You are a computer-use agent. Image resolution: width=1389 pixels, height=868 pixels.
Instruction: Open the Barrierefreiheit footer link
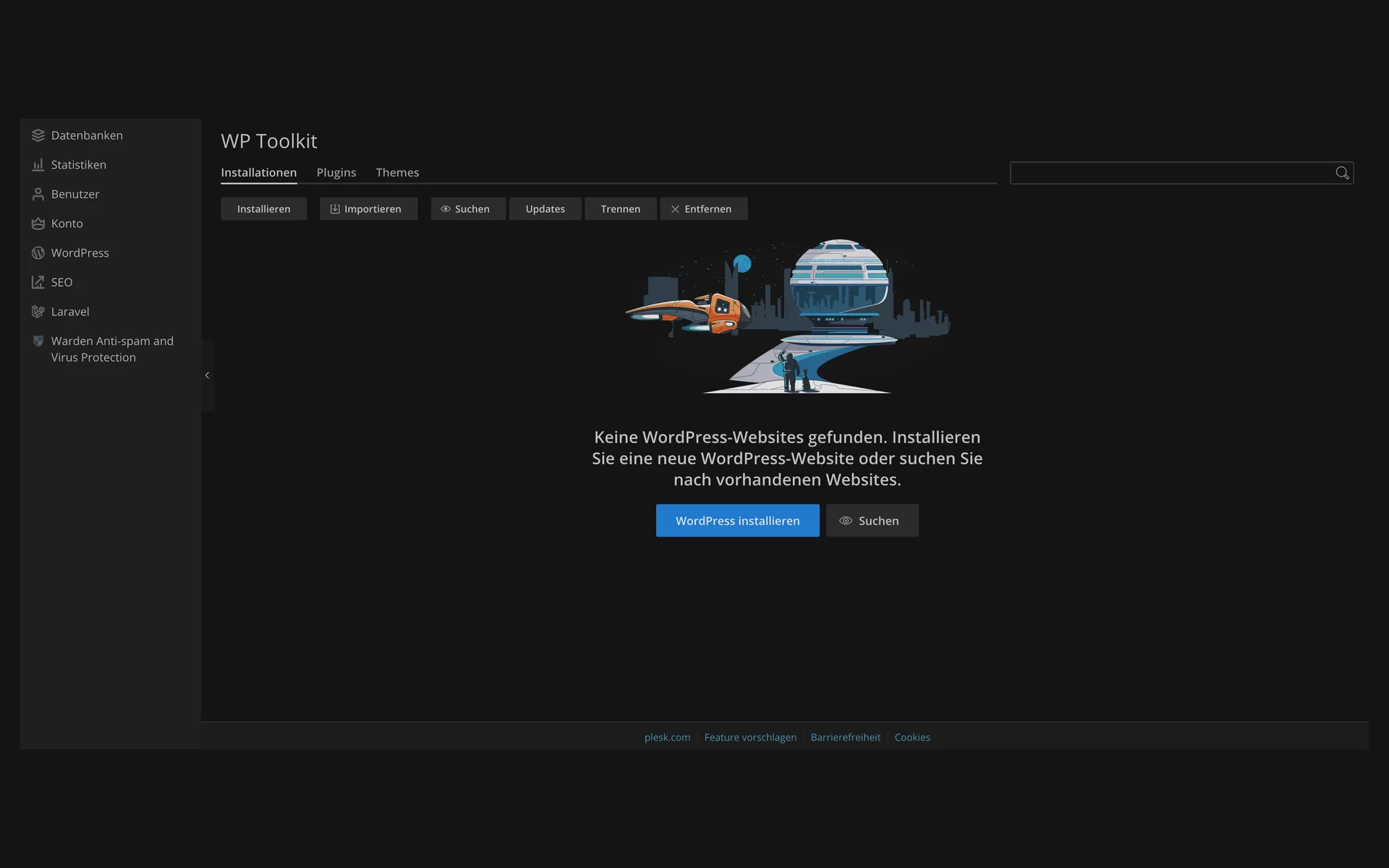tap(845, 737)
